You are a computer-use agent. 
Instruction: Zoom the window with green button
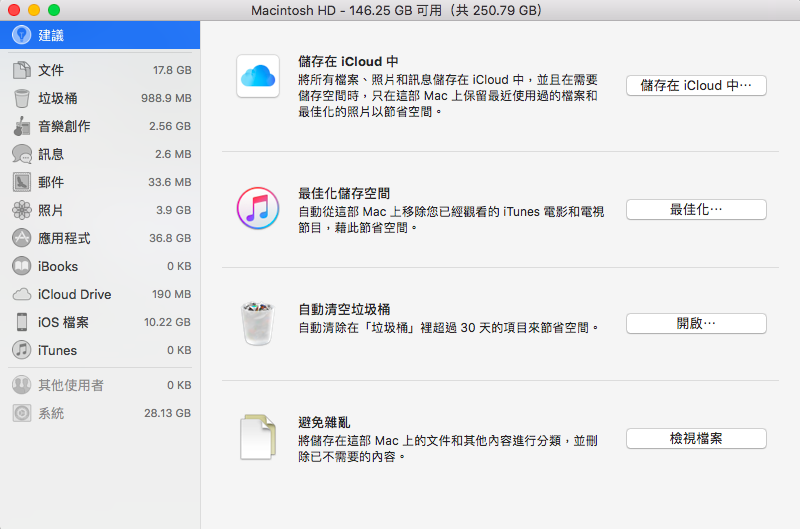(x=54, y=10)
